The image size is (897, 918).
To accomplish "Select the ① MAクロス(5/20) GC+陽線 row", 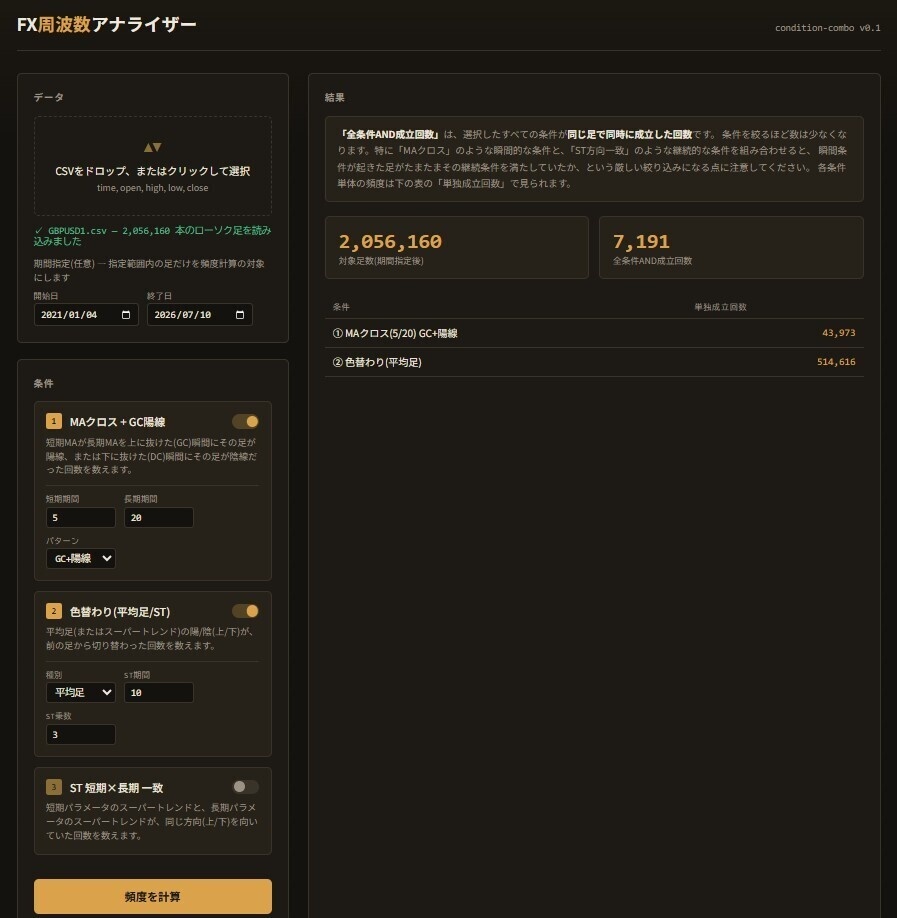I will [594, 333].
